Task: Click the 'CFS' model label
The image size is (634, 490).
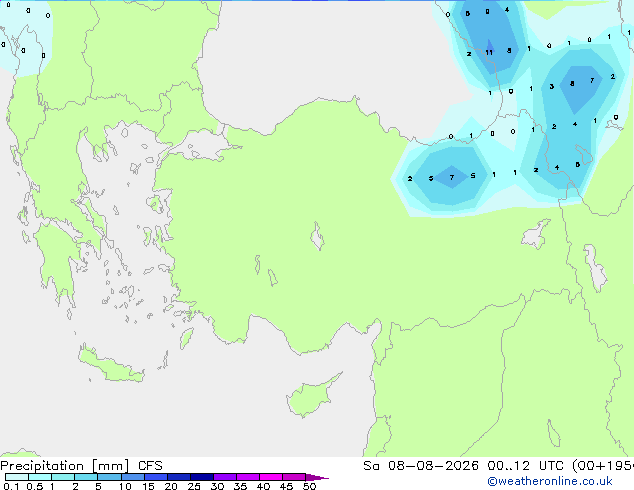Action: pos(150,466)
